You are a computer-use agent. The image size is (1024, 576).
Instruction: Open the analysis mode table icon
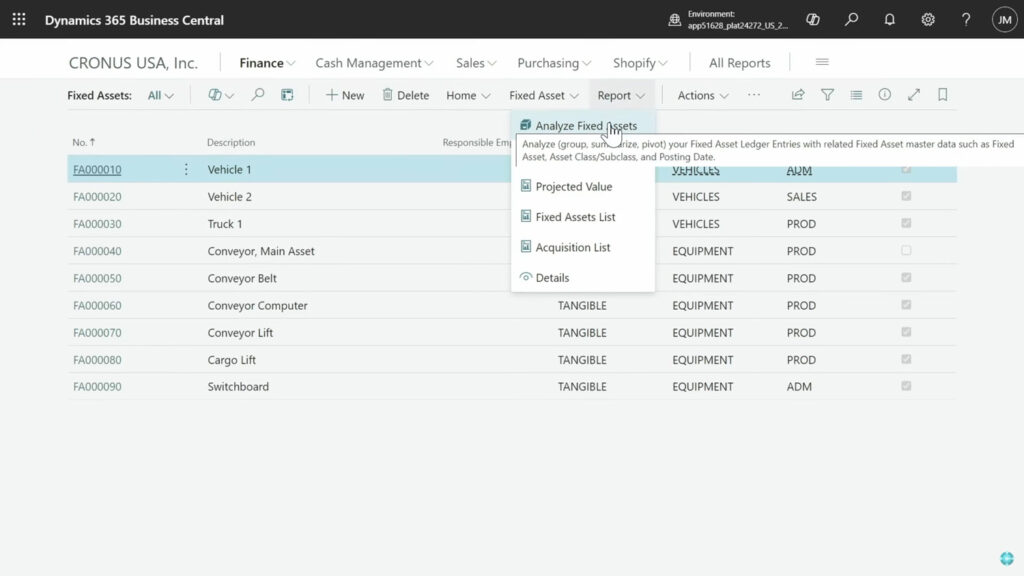[287, 95]
